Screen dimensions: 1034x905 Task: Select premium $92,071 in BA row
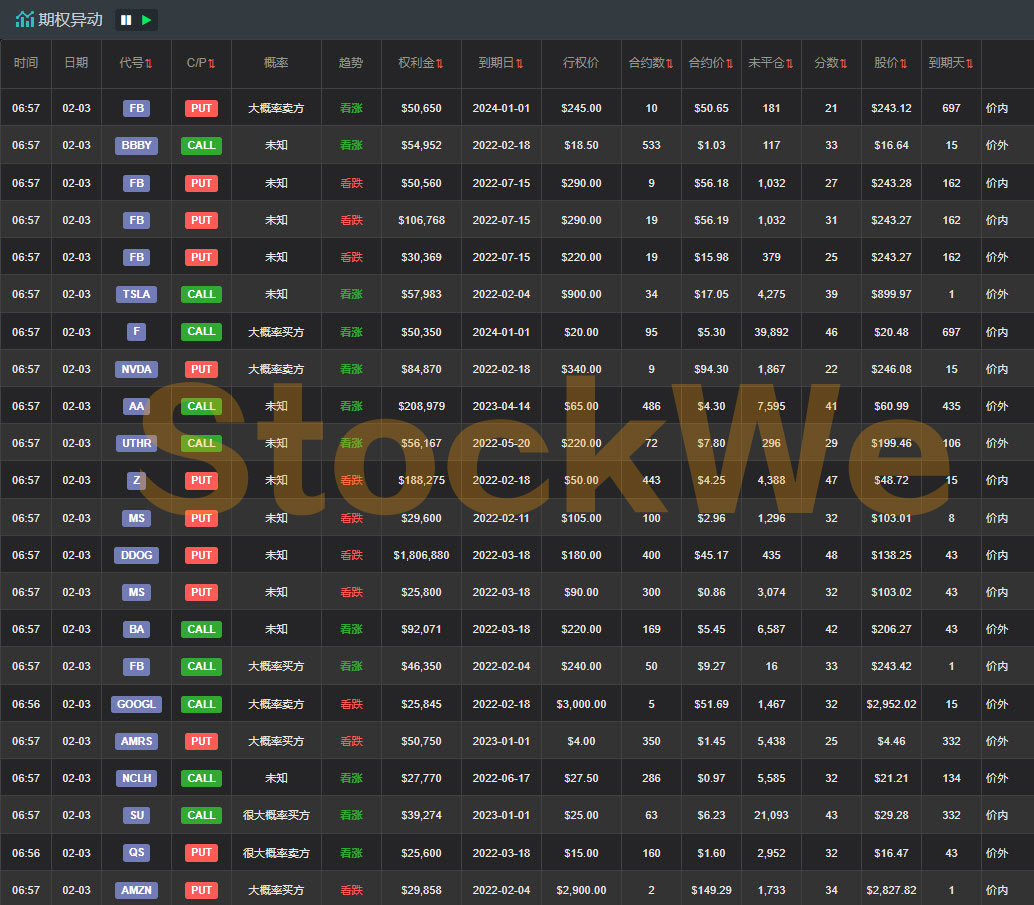coord(421,629)
